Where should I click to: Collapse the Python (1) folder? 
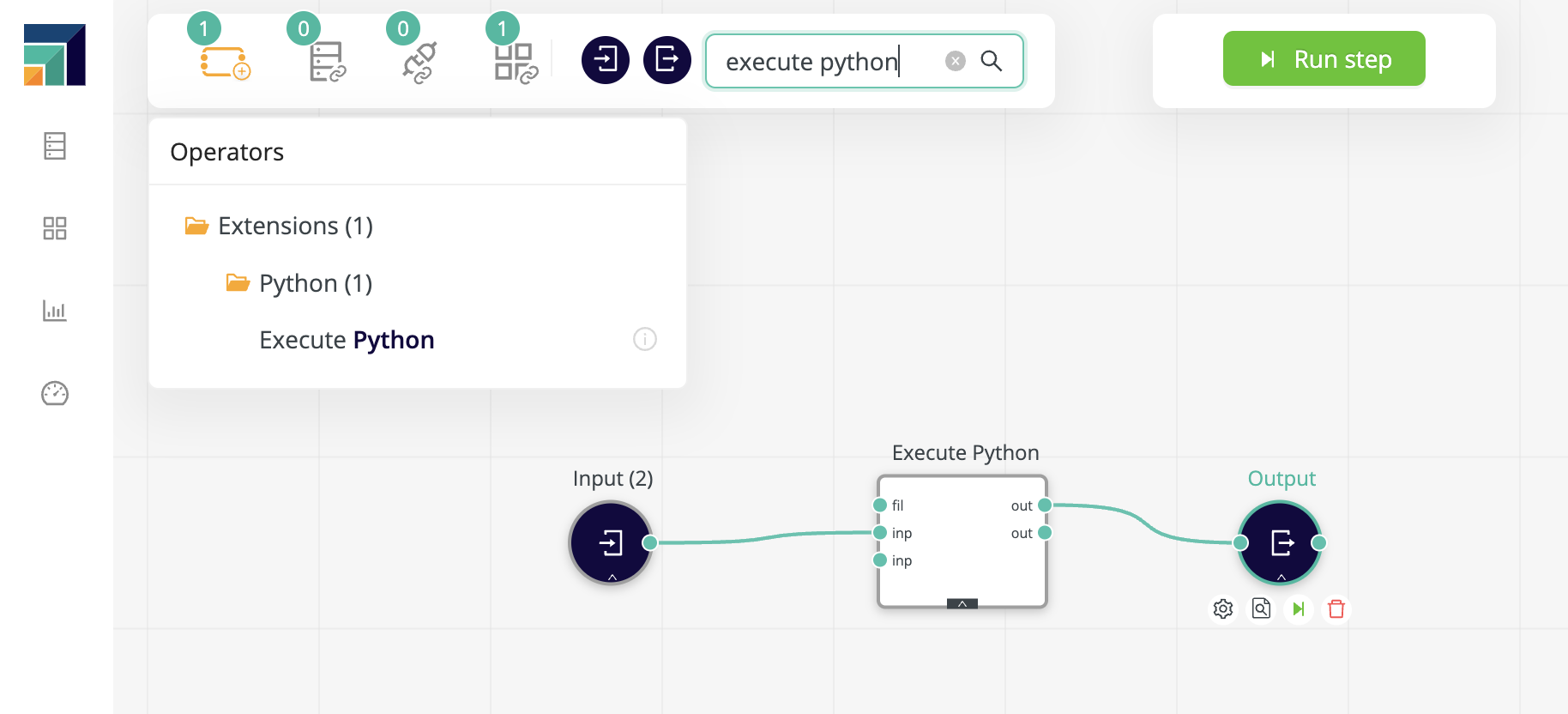click(238, 282)
